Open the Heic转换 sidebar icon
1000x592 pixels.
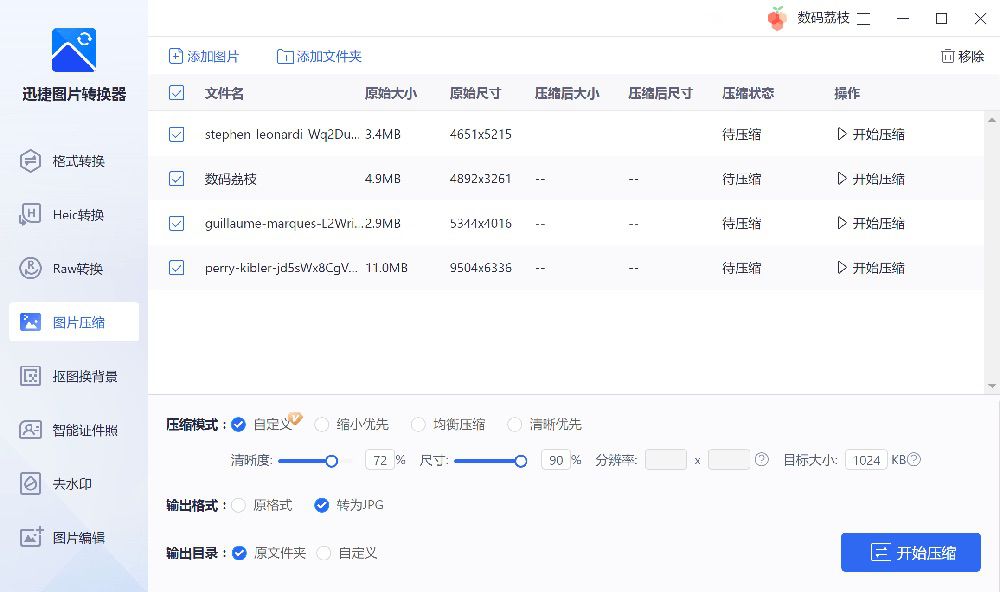[30, 215]
